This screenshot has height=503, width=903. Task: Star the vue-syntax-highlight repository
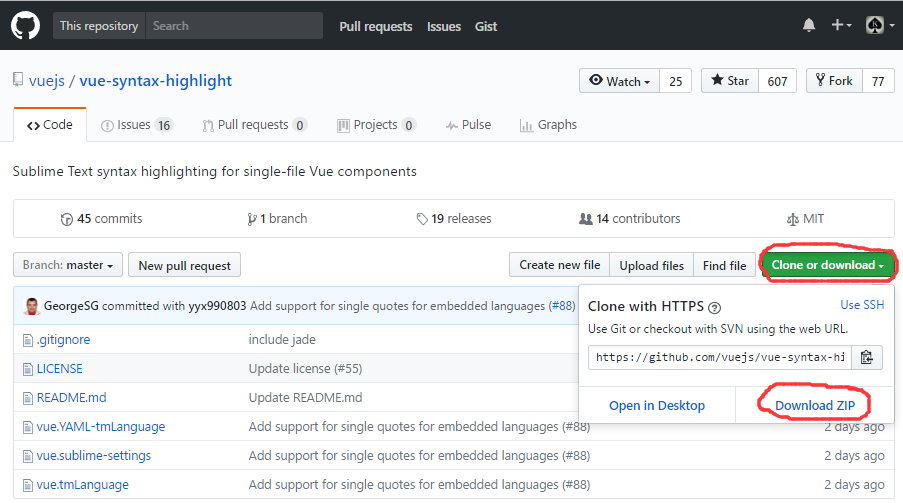point(729,81)
